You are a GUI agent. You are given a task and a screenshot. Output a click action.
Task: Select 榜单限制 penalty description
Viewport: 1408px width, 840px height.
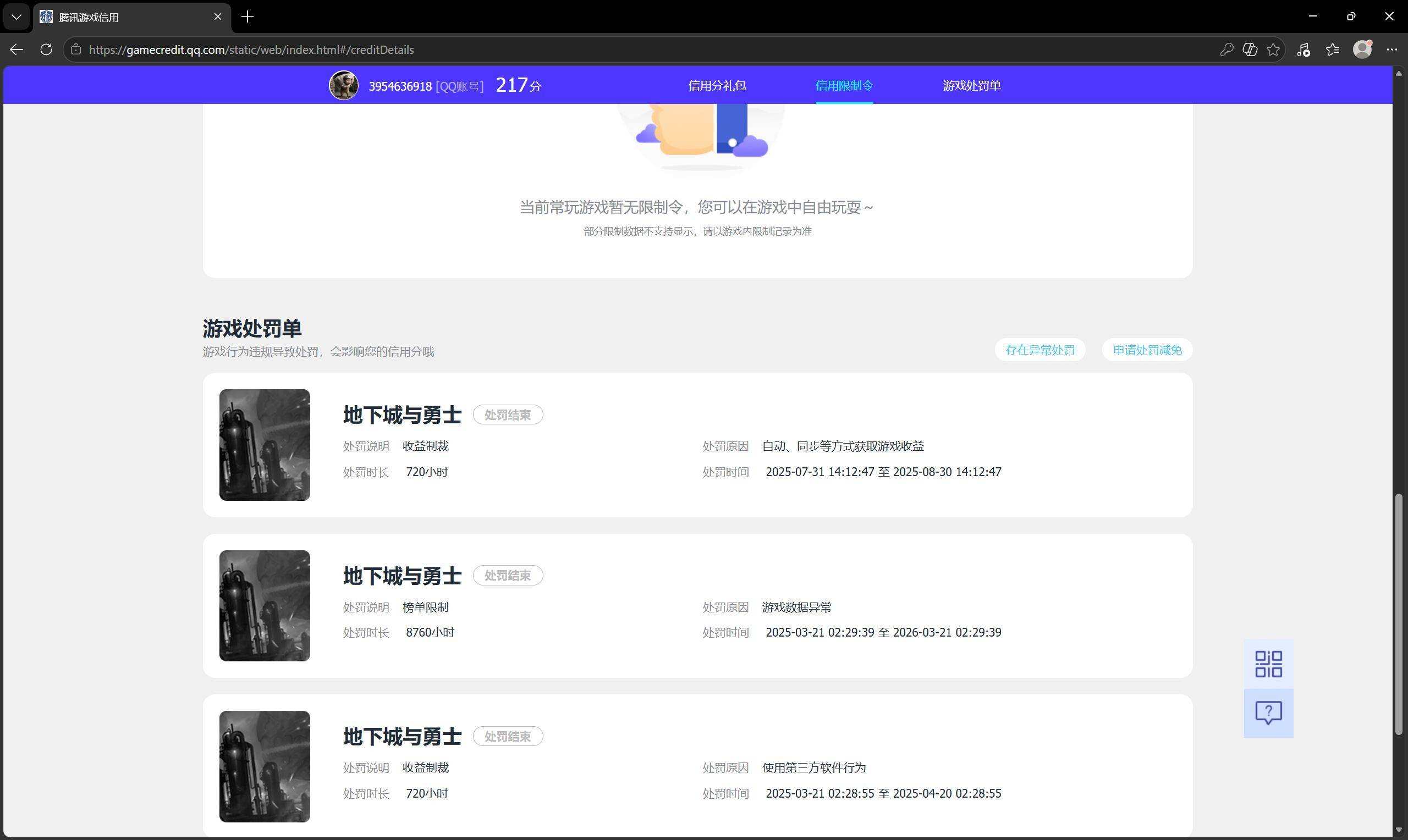pos(425,607)
